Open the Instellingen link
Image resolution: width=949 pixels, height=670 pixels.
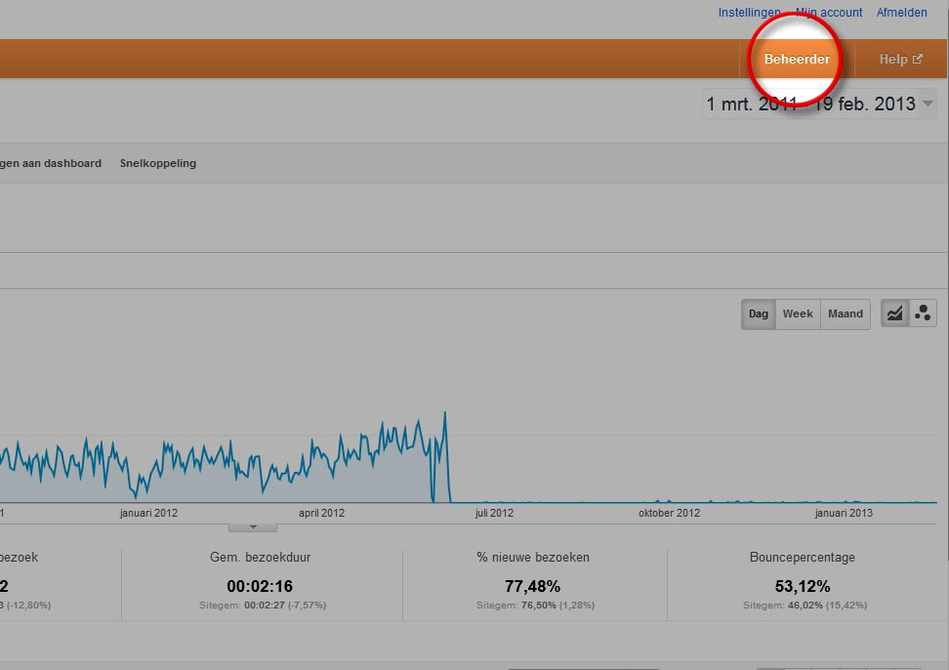pyautogui.click(x=749, y=13)
